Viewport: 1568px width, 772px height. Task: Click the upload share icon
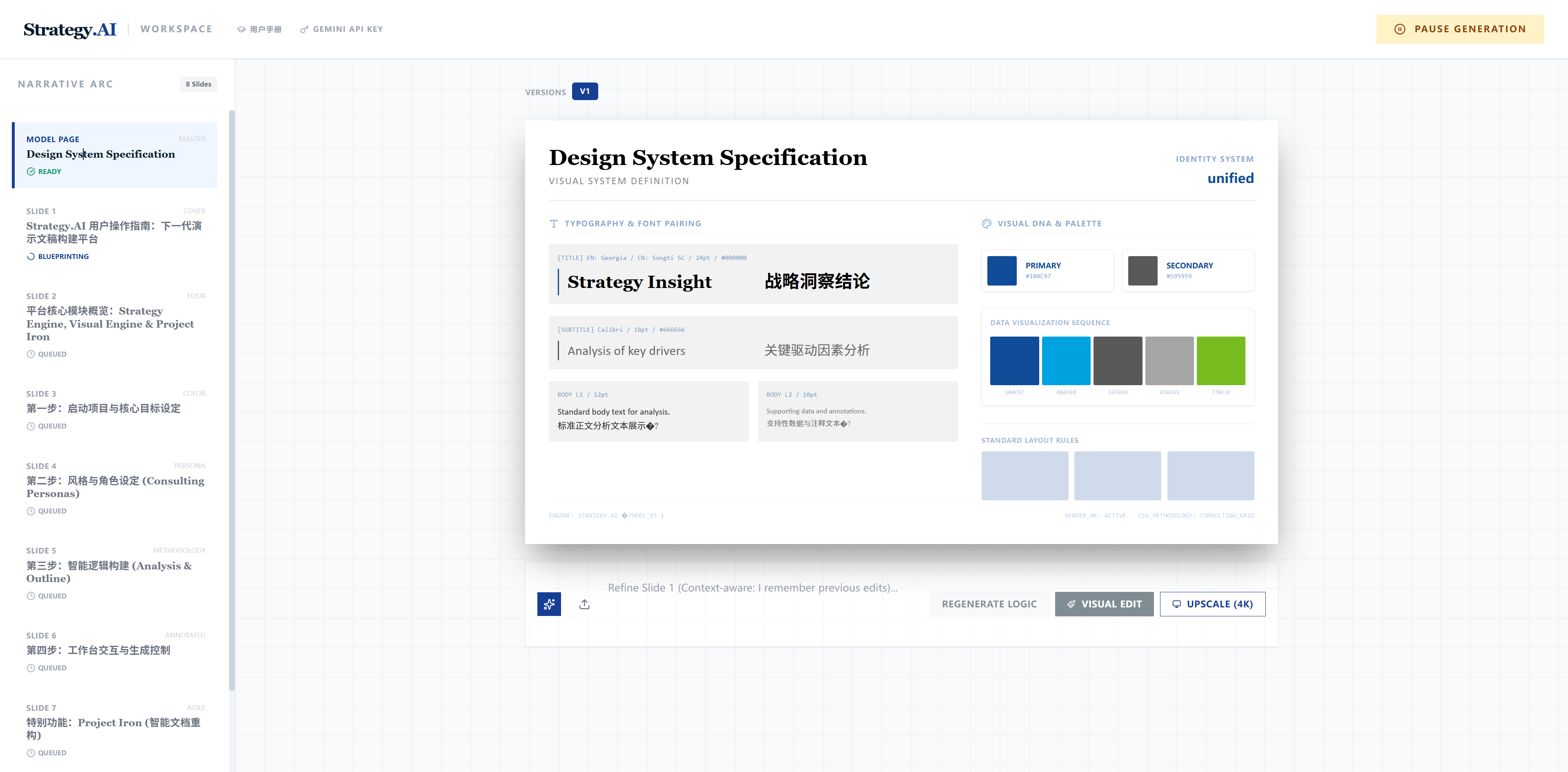584,604
